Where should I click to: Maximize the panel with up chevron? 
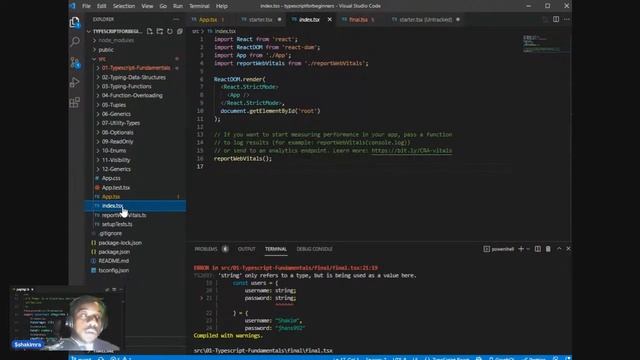point(559,249)
